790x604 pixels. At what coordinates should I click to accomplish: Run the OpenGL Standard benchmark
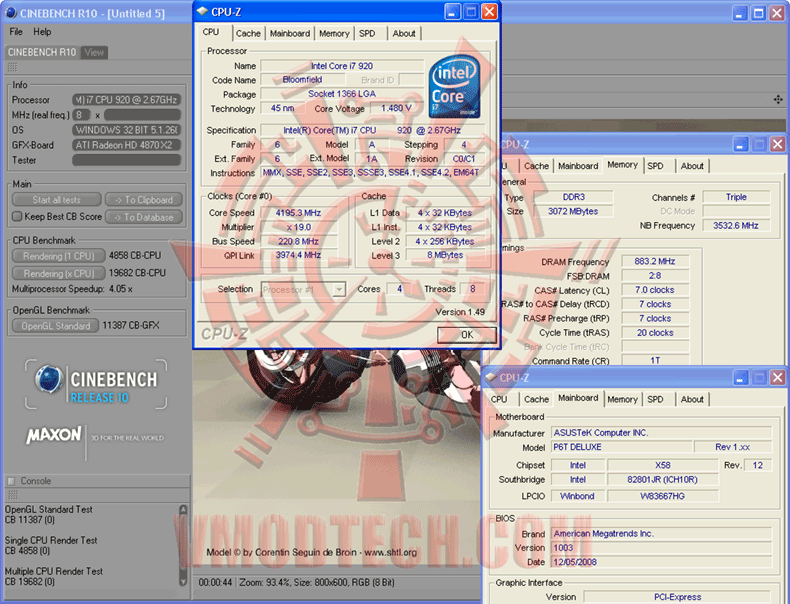[55, 326]
